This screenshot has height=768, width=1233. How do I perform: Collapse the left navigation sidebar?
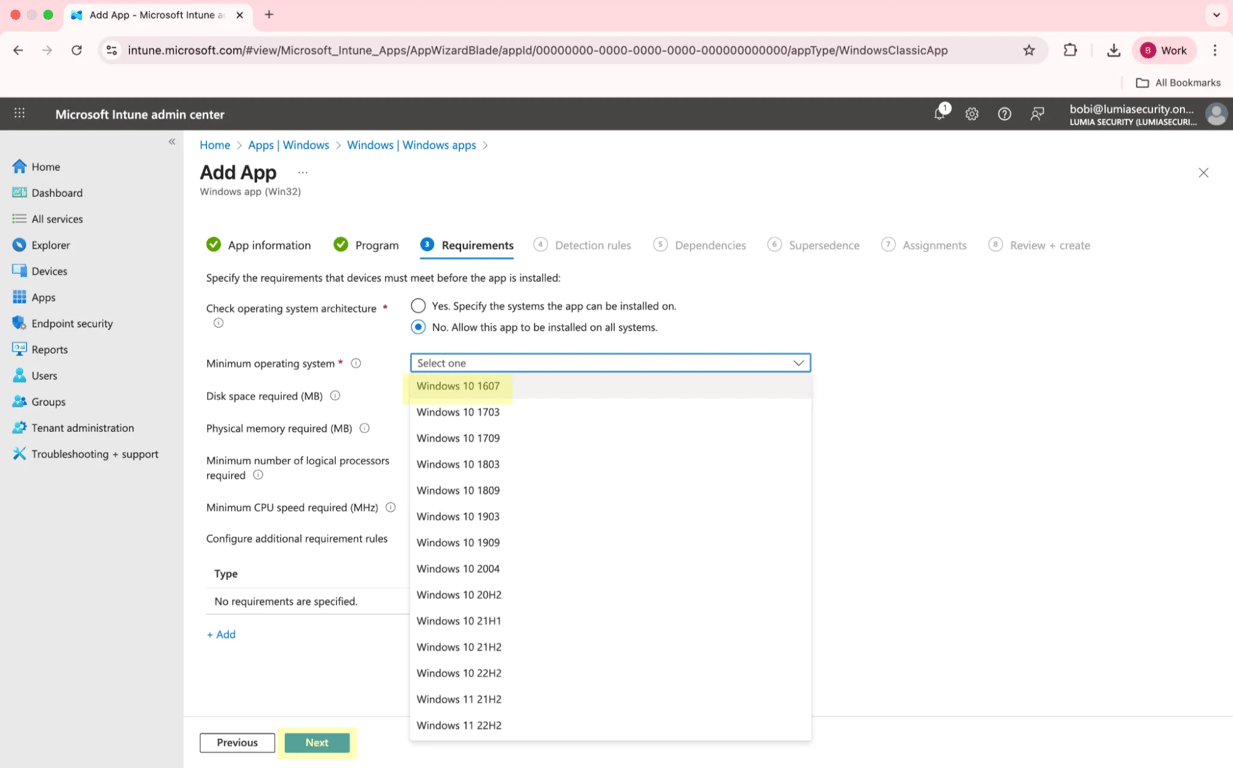[172, 142]
